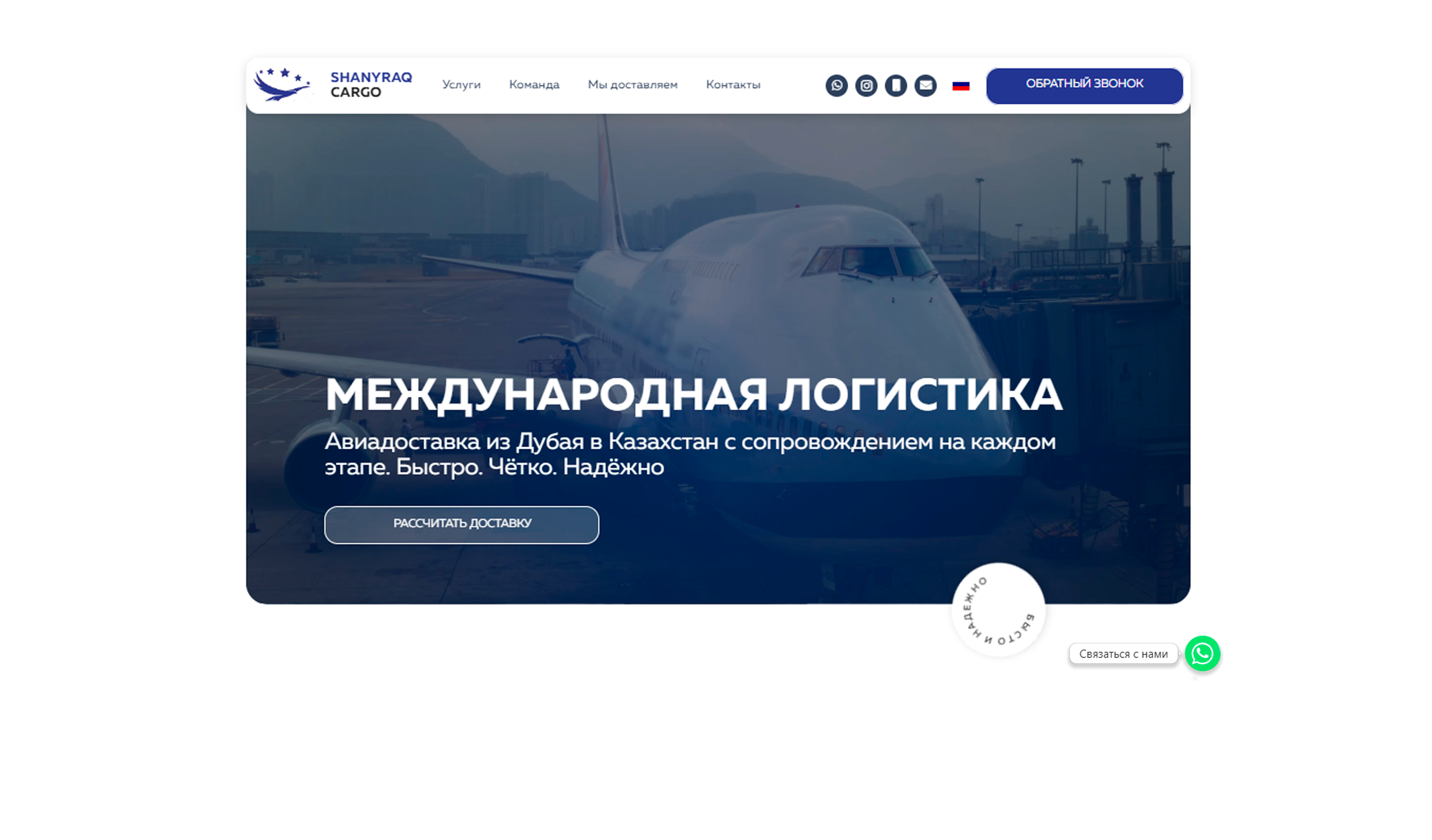Image resolution: width=1432 pixels, height=840 pixels.
Task: Click the airplane cockpit in hero image
Action: pos(869,262)
